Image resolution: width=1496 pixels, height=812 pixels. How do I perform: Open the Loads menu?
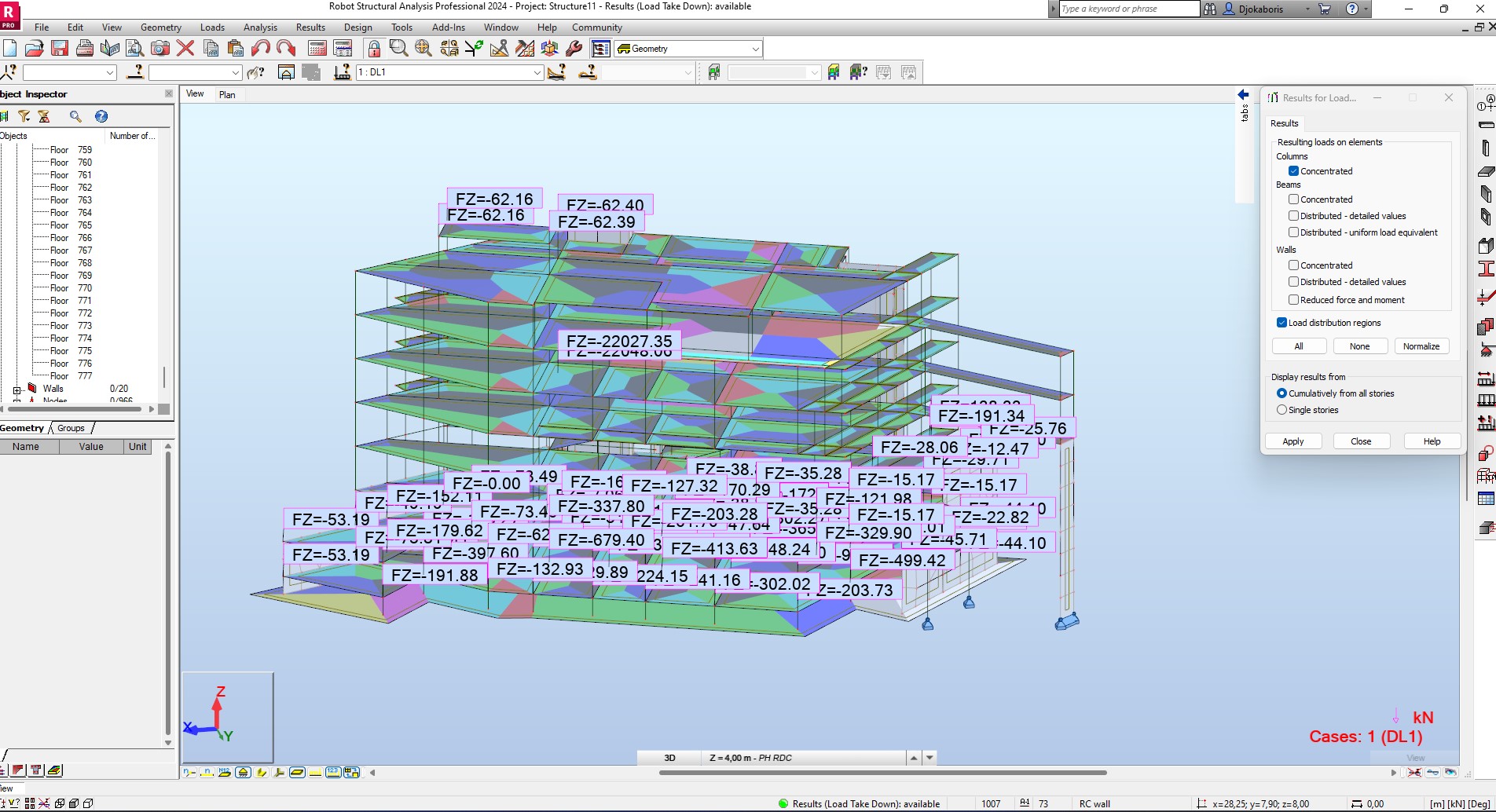pos(212,27)
